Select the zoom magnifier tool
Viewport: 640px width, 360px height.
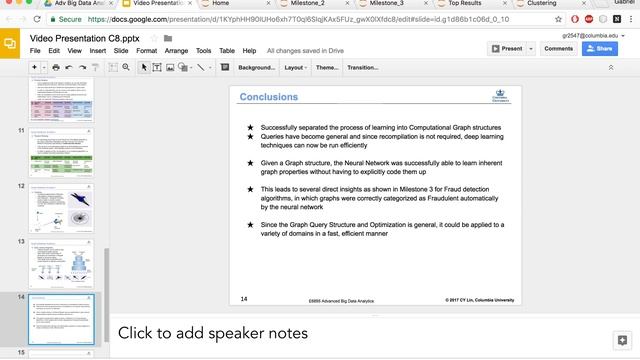click(126, 67)
